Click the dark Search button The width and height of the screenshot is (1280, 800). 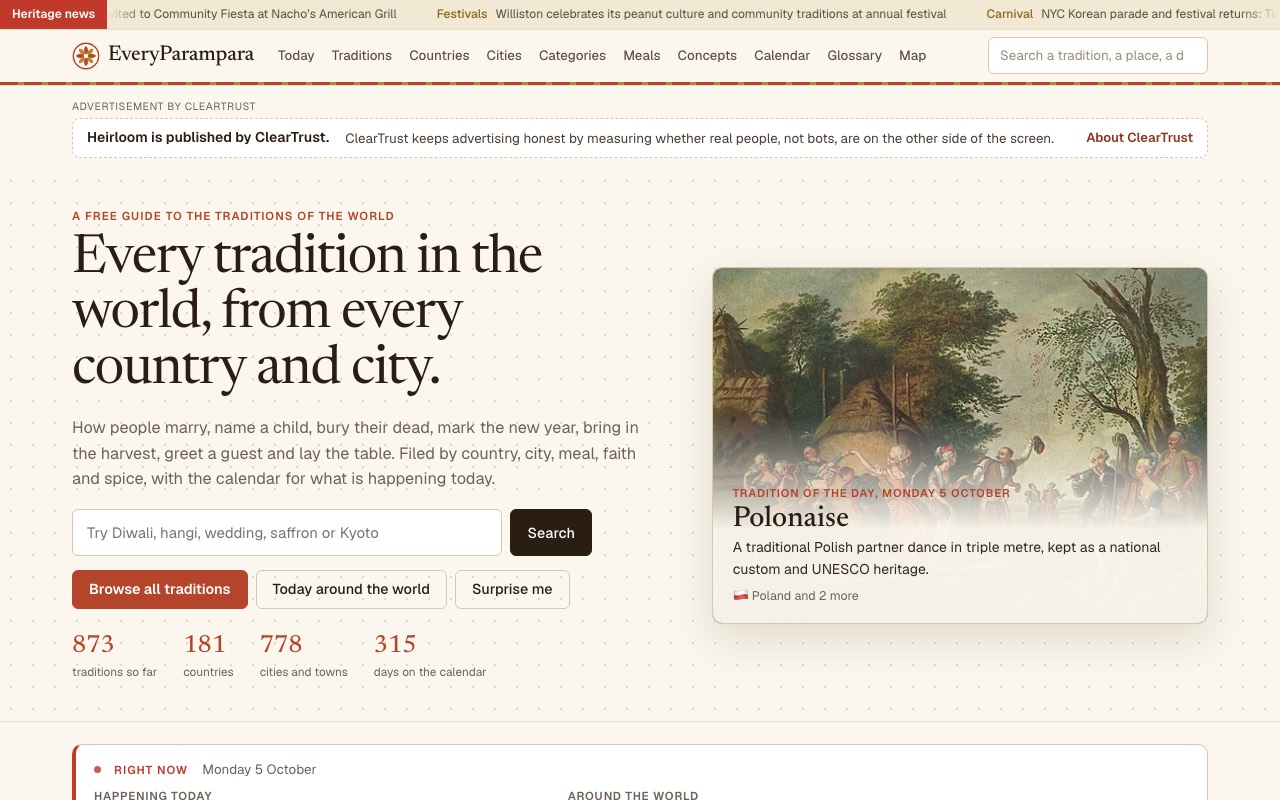pos(551,533)
